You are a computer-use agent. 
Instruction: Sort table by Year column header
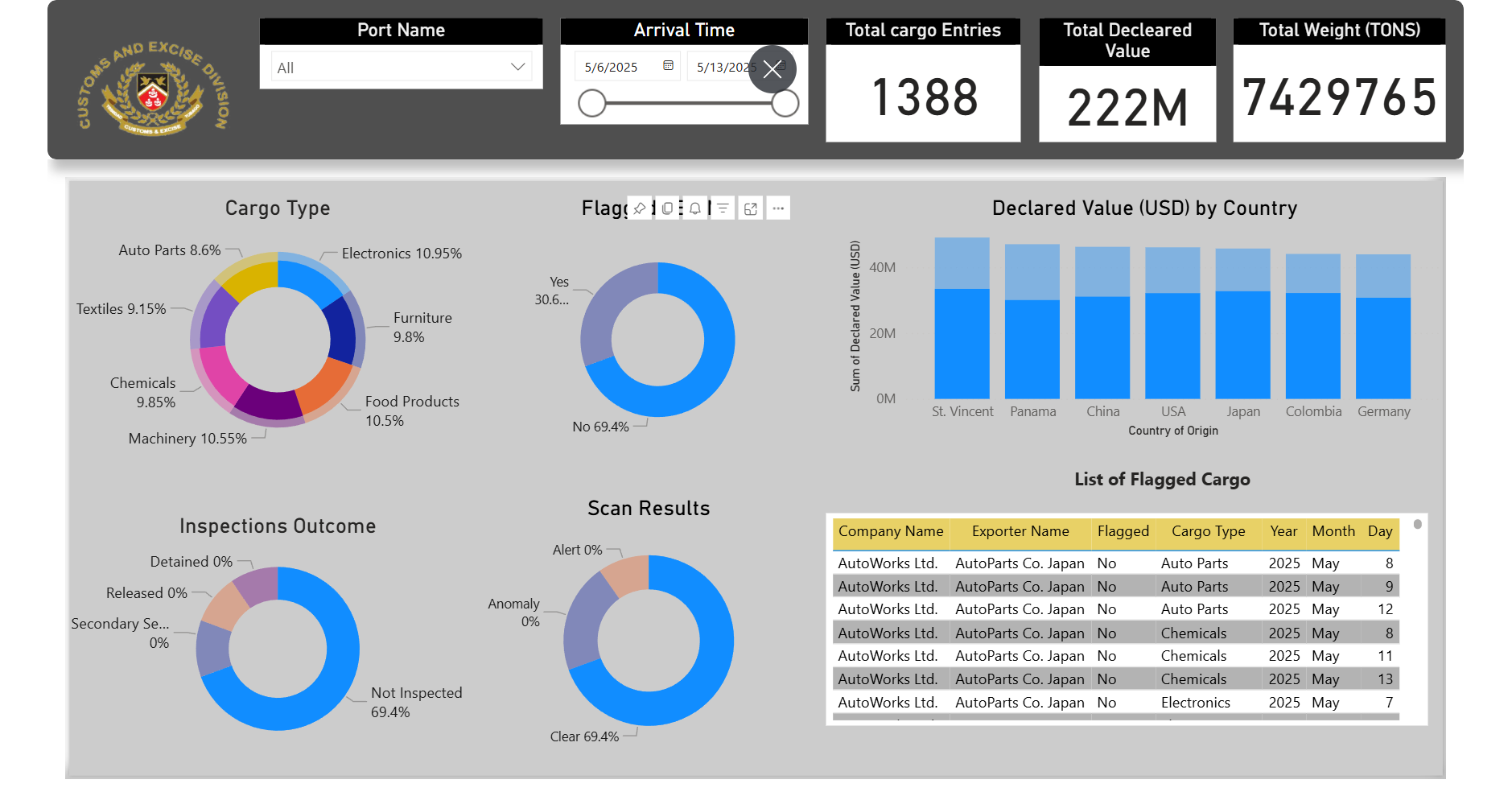click(x=1283, y=531)
